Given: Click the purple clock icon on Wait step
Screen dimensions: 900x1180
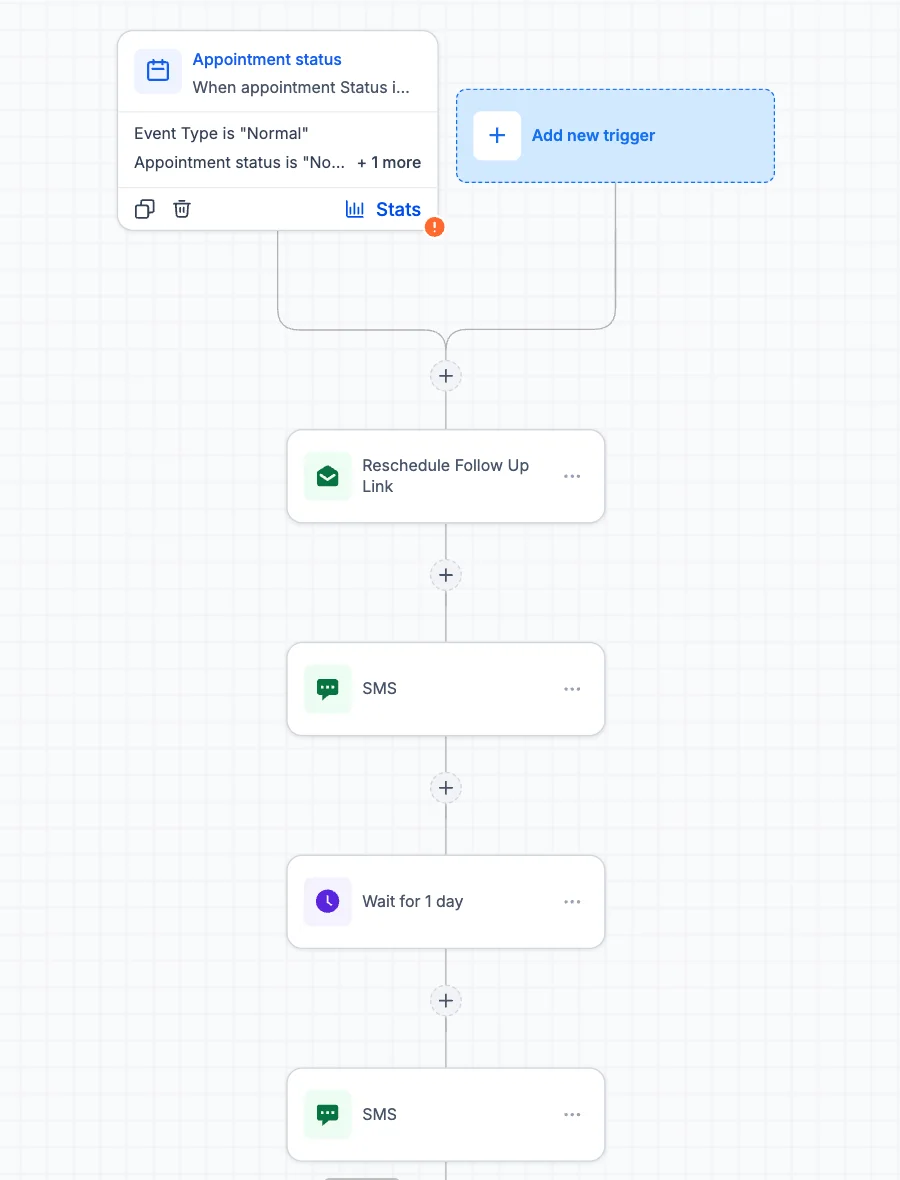Looking at the screenshot, I should [x=327, y=902].
